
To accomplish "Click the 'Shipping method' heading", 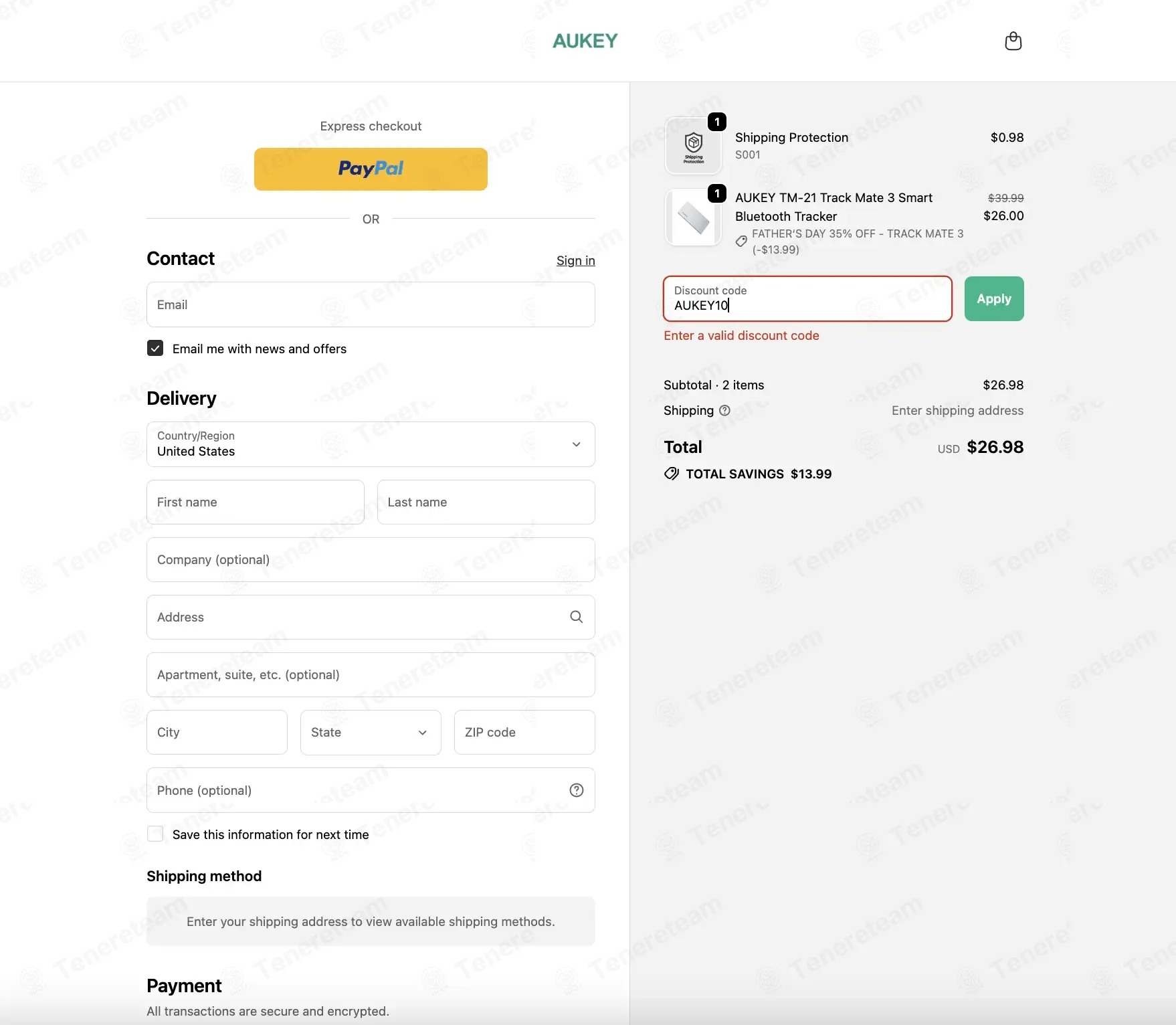I will pos(204,876).
